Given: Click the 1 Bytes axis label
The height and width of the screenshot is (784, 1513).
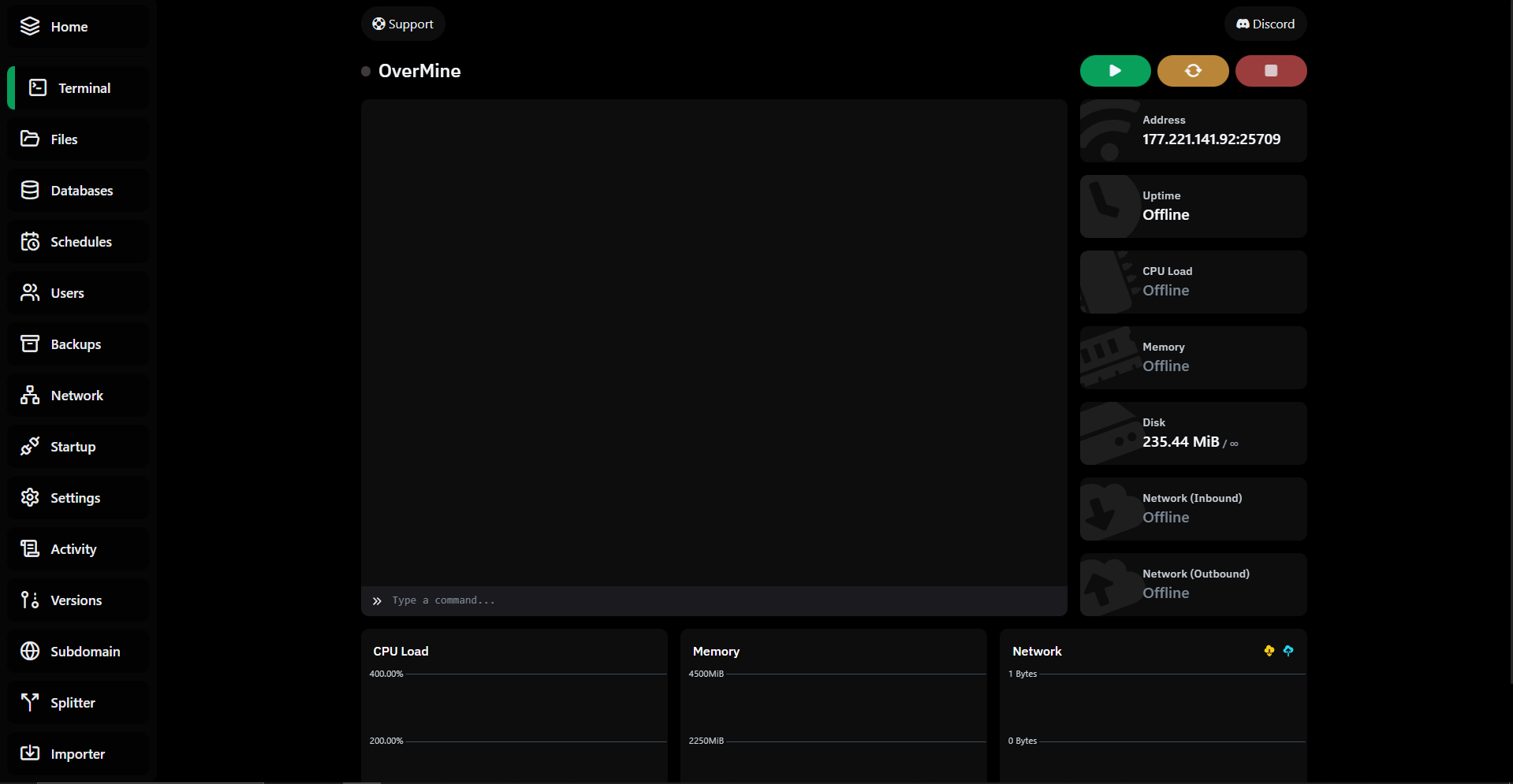Looking at the screenshot, I should pyautogui.click(x=1023, y=674).
